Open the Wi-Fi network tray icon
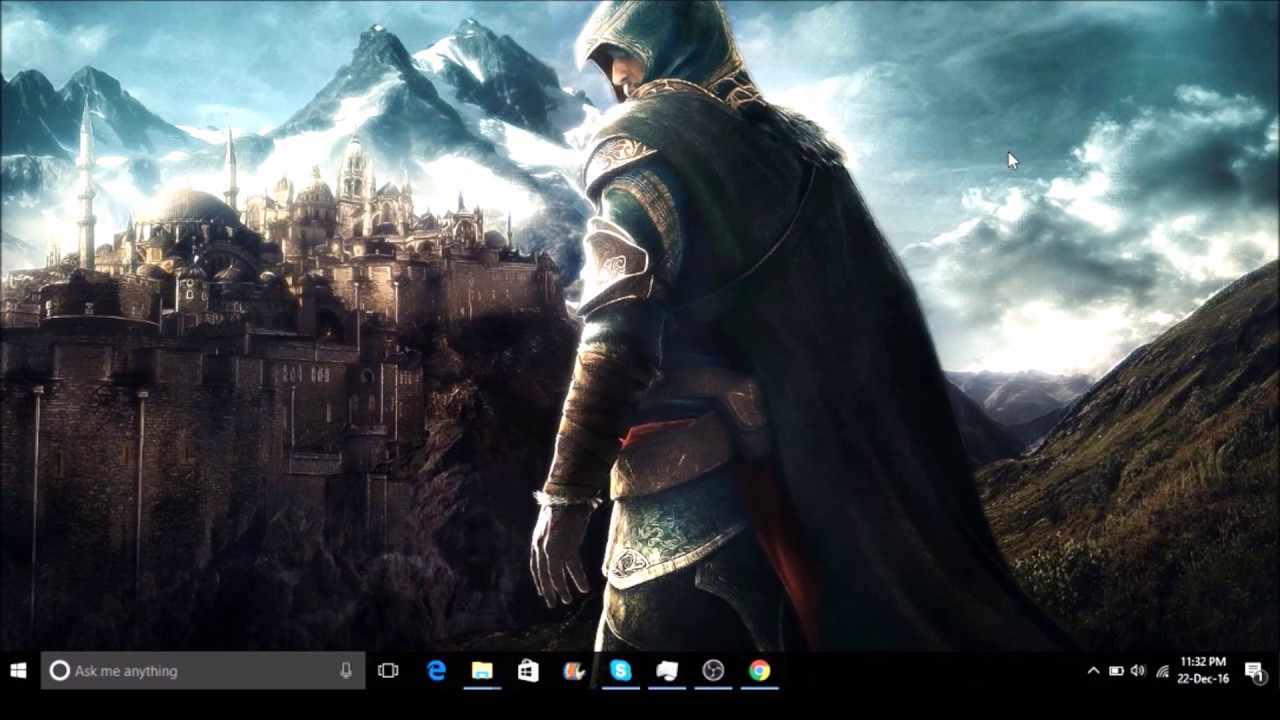 pyautogui.click(x=1162, y=671)
